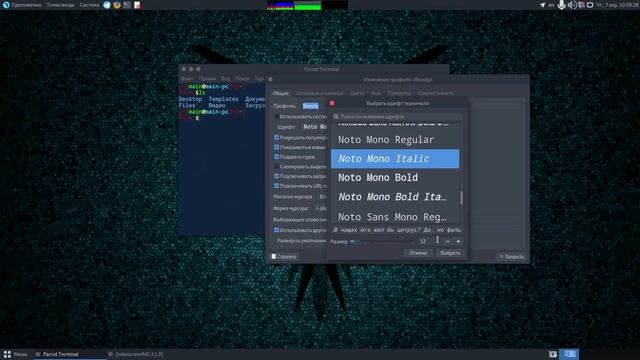Image resolution: width=640 pixels, height=360 pixels.
Task: Open 'Вид' menu in Parrot Terminal
Action: coord(225,78)
